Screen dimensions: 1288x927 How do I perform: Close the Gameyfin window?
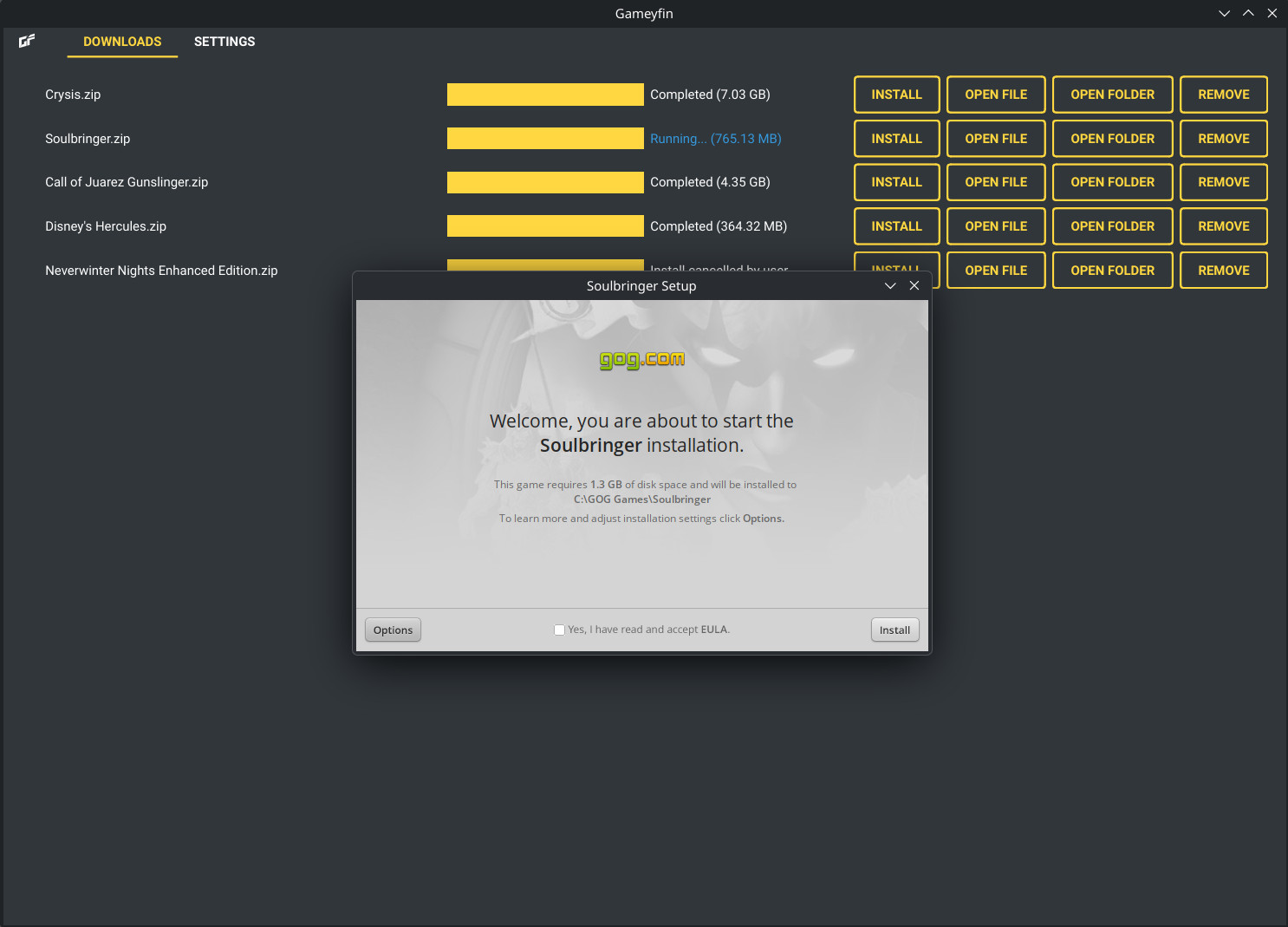[x=1272, y=13]
